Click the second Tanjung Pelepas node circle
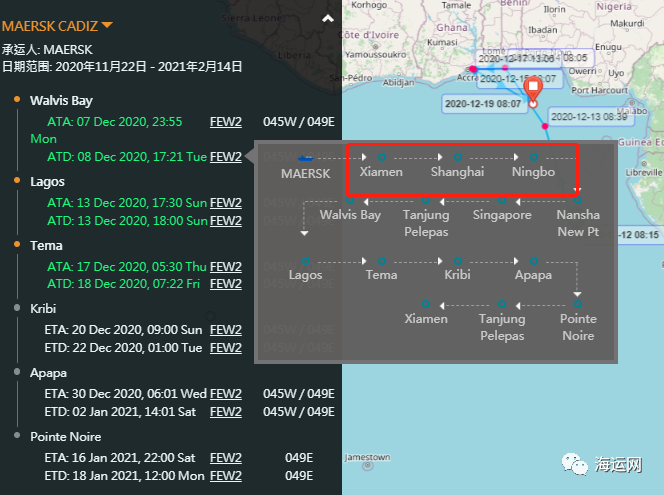 click(x=502, y=304)
